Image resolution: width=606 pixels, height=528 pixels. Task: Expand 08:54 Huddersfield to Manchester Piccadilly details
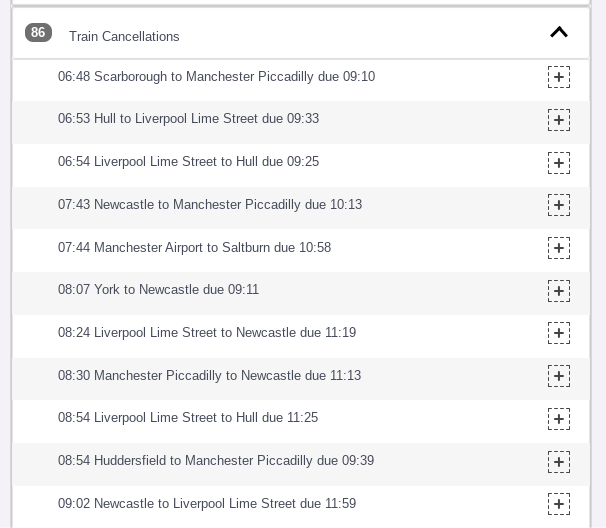[x=559, y=462]
